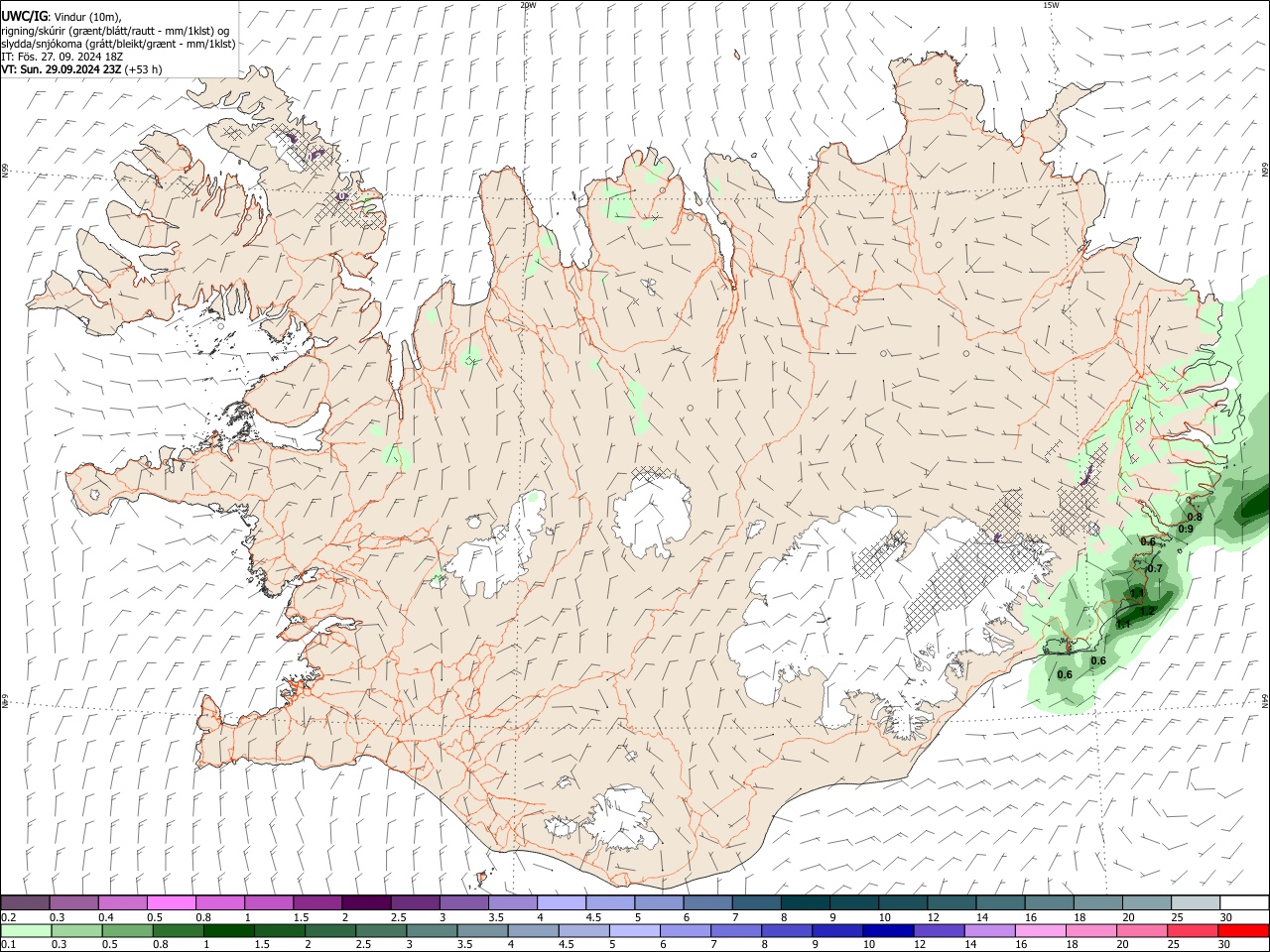Select pink 20–25 rain swatch
This screenshot has height=952, width=1270.
[x=1142, y=930]
